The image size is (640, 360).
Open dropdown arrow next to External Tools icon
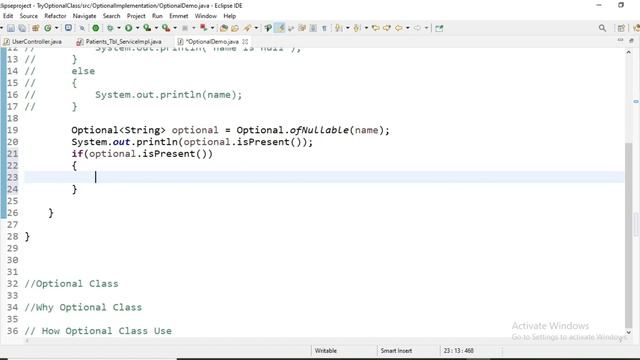175,28
